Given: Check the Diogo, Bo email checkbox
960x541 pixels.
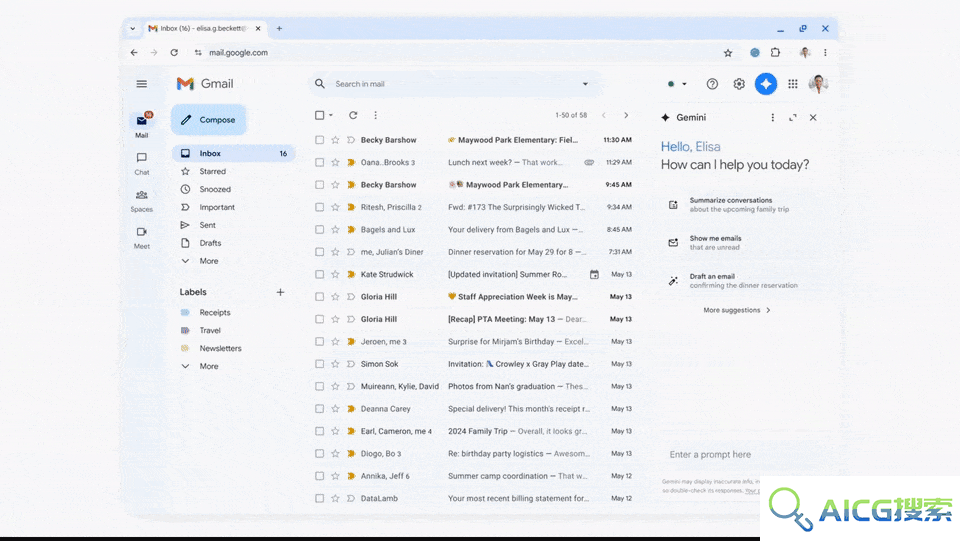Looking at the screenshot, I should tap(320, 453).
